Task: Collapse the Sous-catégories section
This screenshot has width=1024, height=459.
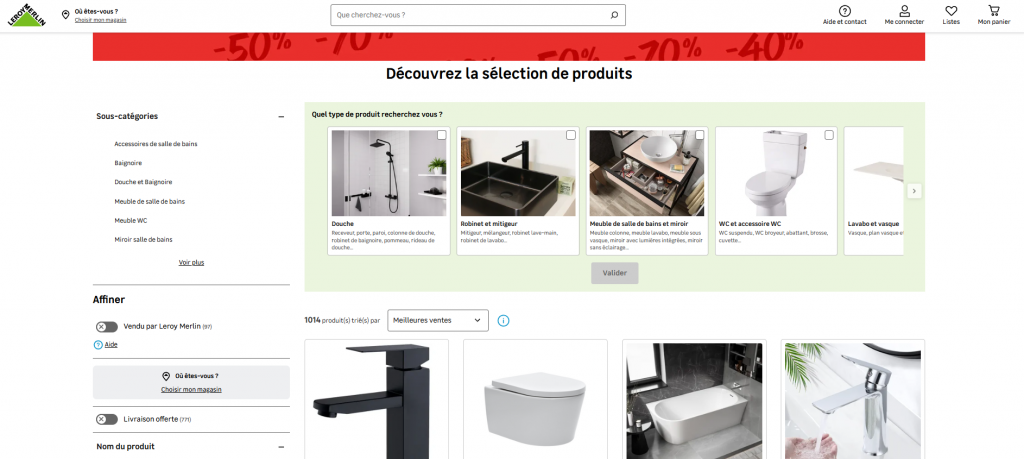Action: click(281, 117)
